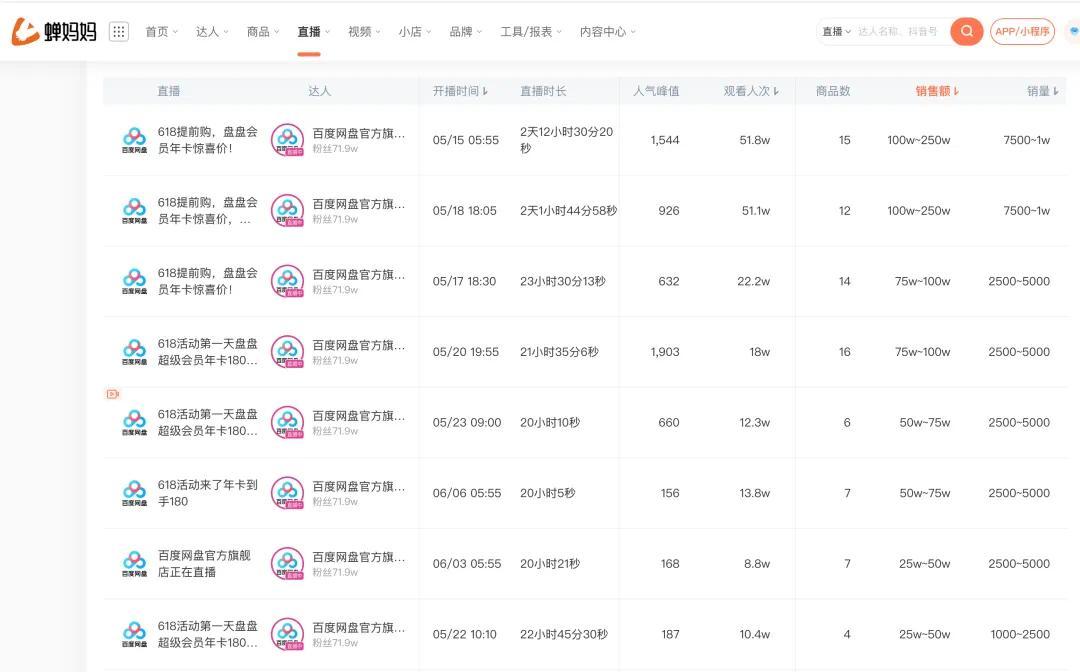Expand the 内容中心 nav menu
Image resolution: width=1080 pixels, height=672 pixels.
[x=608, y=32]
